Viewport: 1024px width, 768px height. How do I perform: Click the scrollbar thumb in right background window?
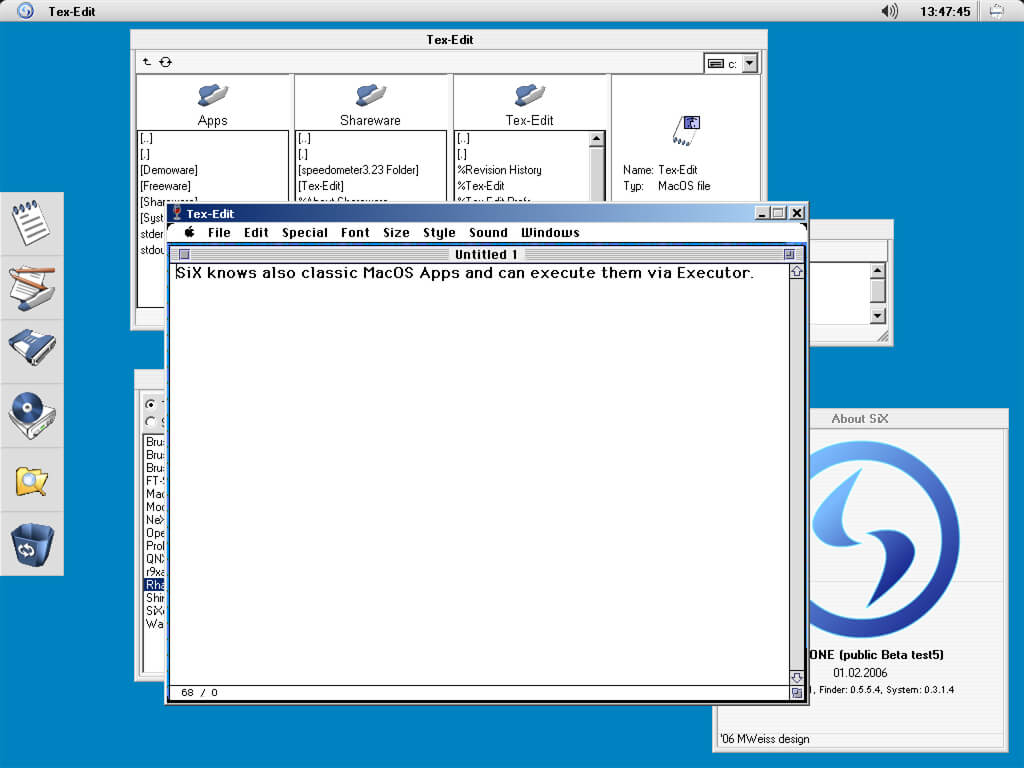point(878,291)
